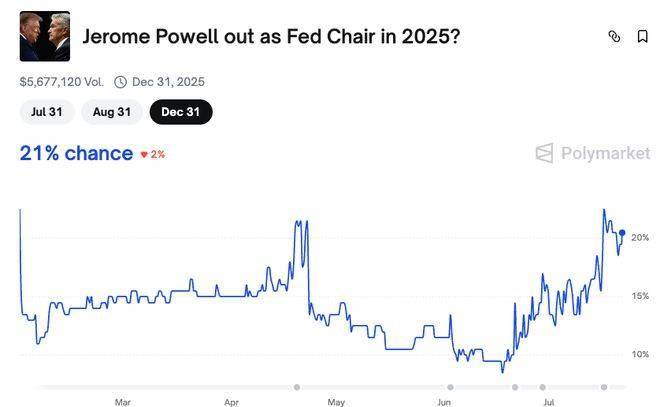Choose the Dec 31 tab

180,112
